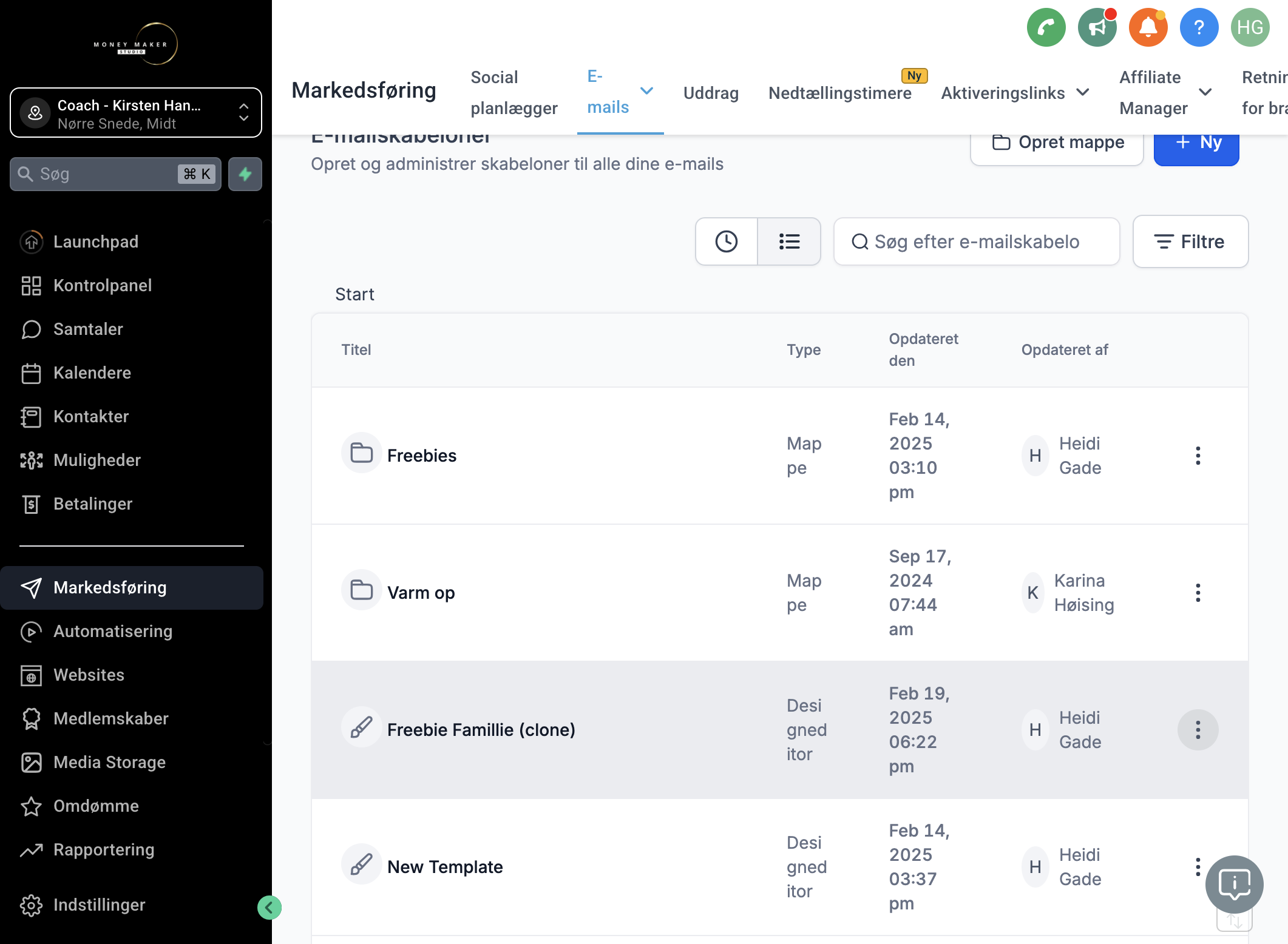Click the green lightning quick actions icon
The width and height of the screenshot is (1288, 944).
(x=245, y=174)
